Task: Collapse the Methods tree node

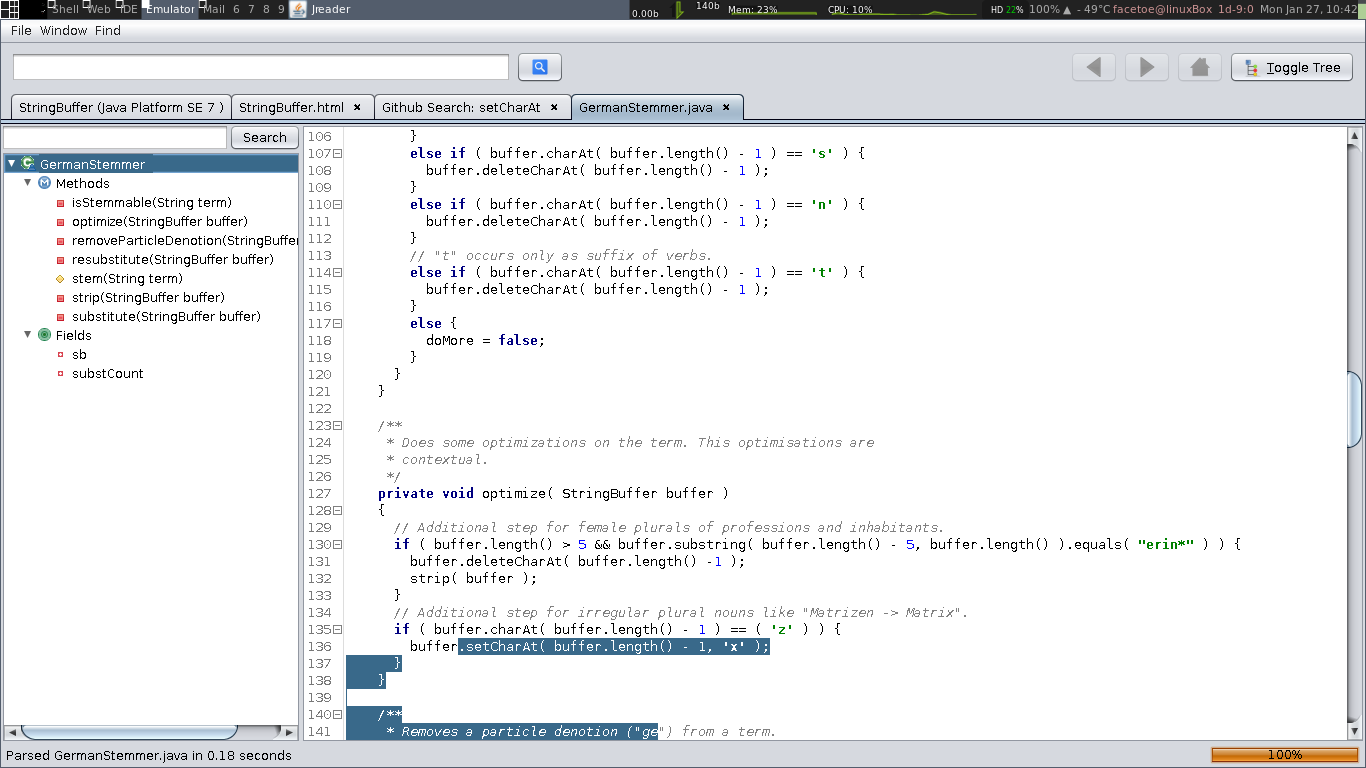Action: [x=28, y=183]
